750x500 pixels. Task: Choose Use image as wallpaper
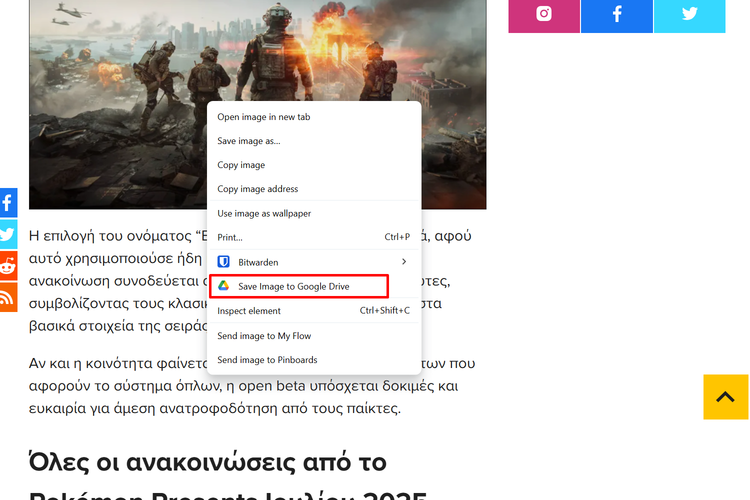click(314, 213)
